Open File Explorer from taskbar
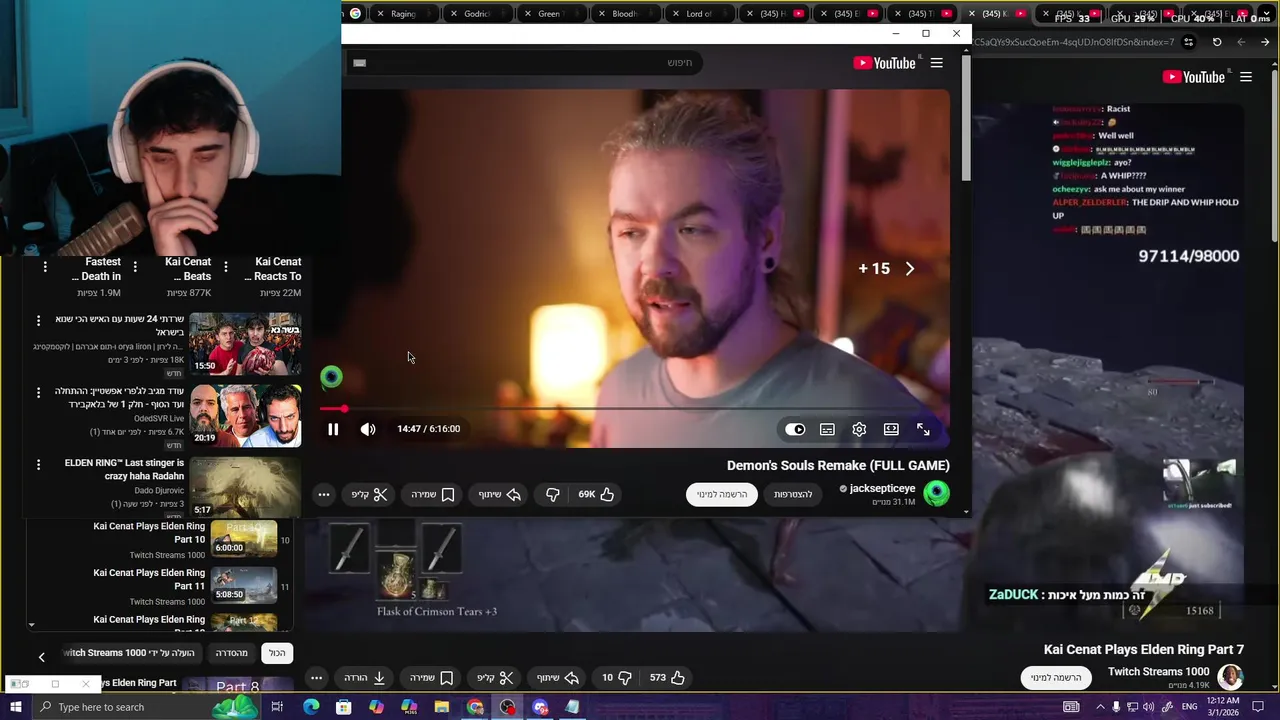Image resolution: width=1280 pixels, height=720 pixels. click(x=442, y=707)
